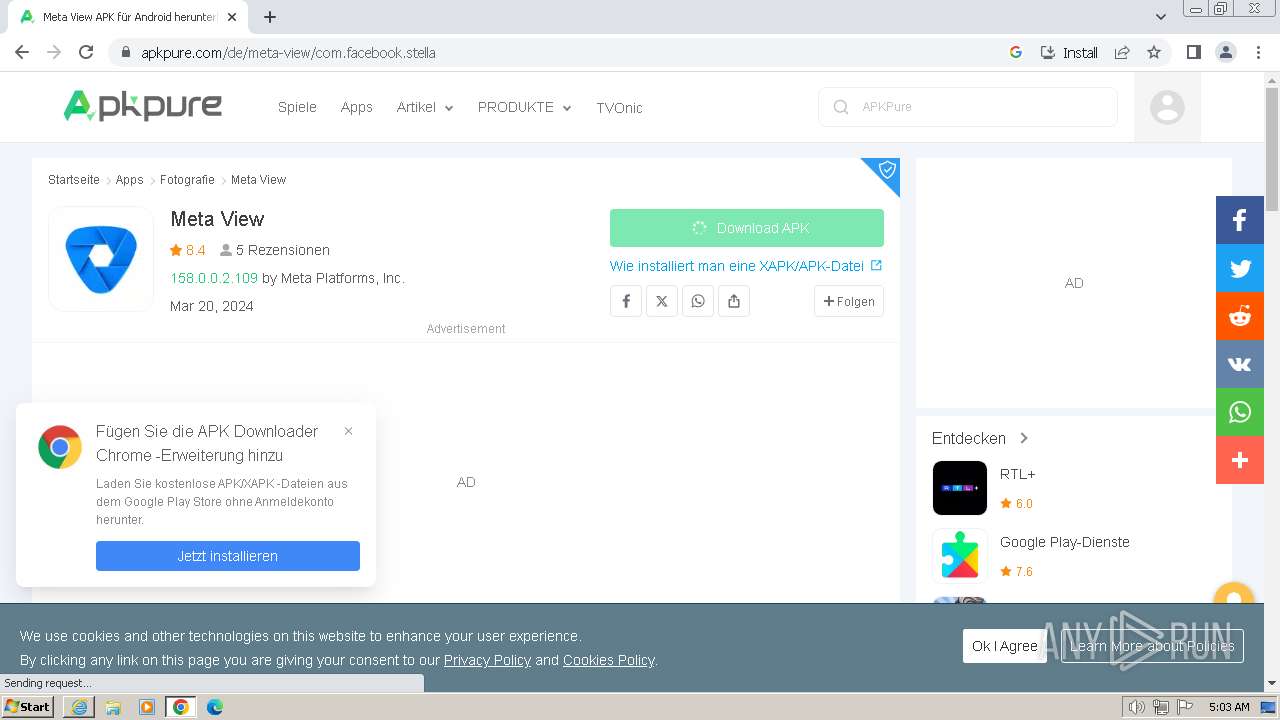Viewport: 1280px width, 720px height.
Task: Open RTL+ app icon
Action: coord(960,488)
